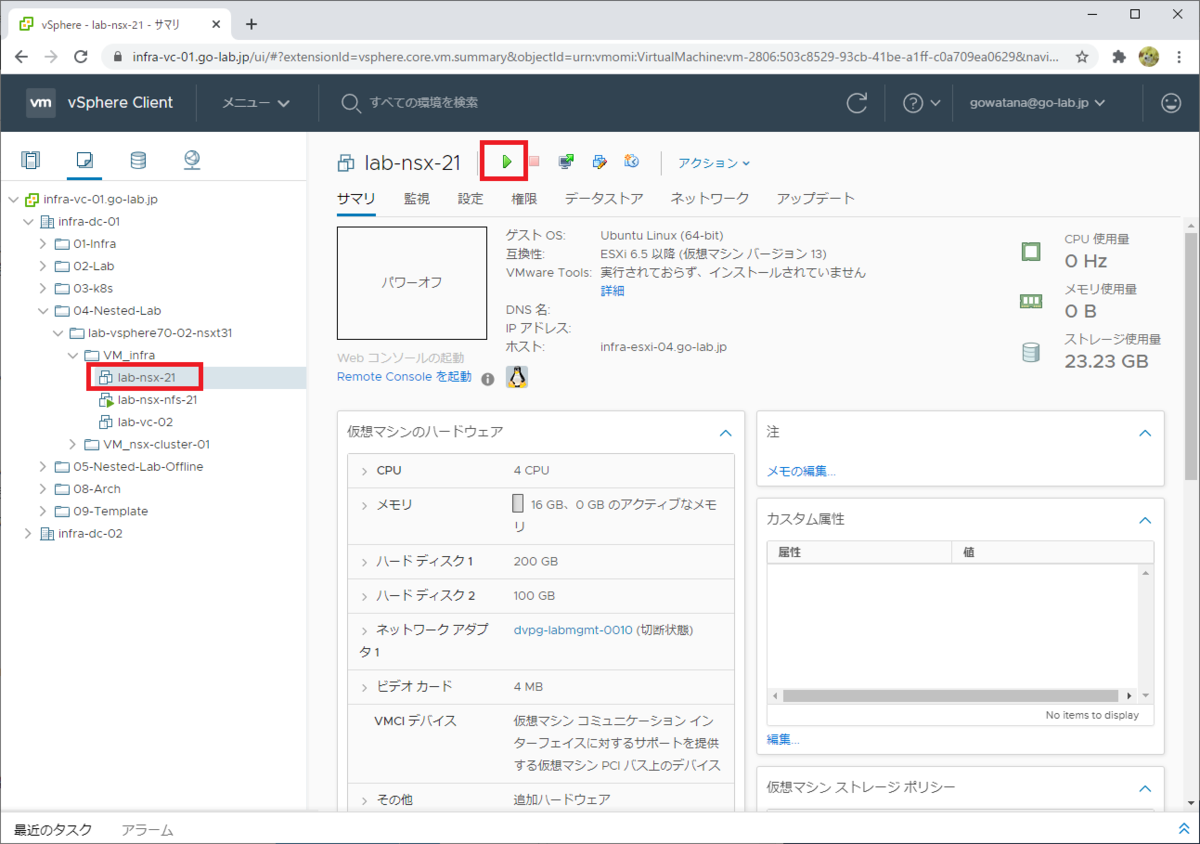Open the help menu icon
This screenshot has width=1200, height=844.
pyautogui.click(x=913, y=103)
